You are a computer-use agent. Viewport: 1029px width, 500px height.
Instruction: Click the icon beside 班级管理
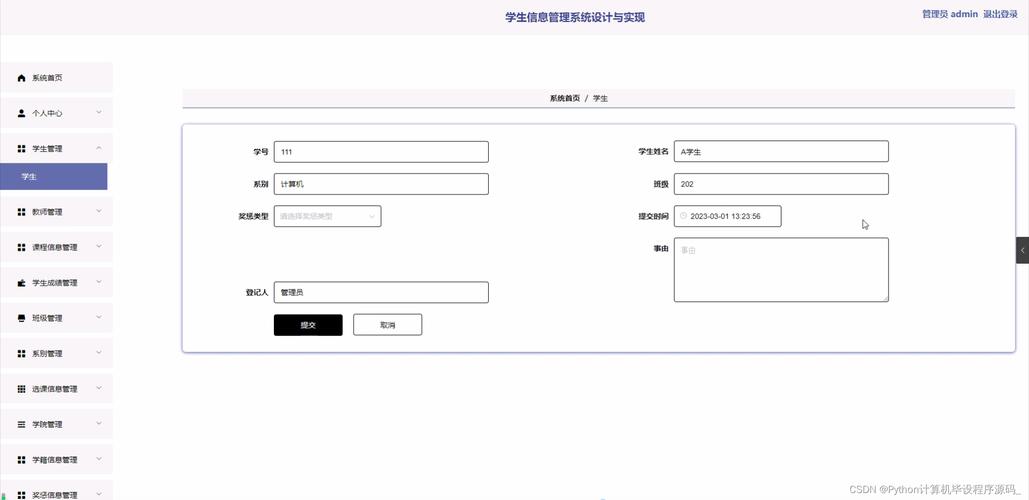click(22, 319)
